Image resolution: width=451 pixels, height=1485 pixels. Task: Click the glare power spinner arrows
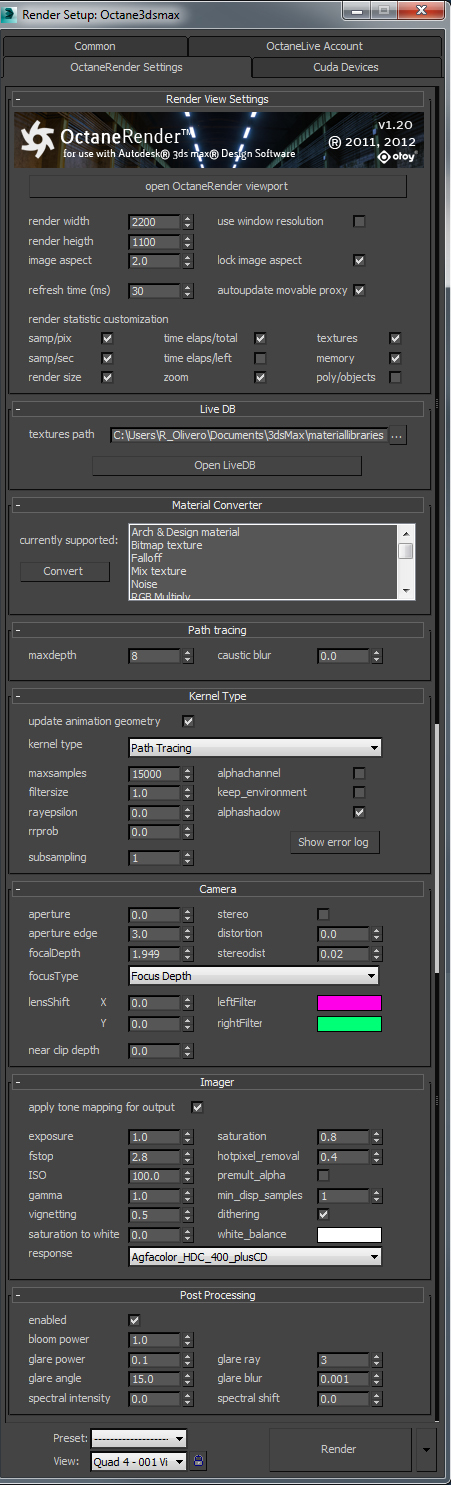point(188,1360)
